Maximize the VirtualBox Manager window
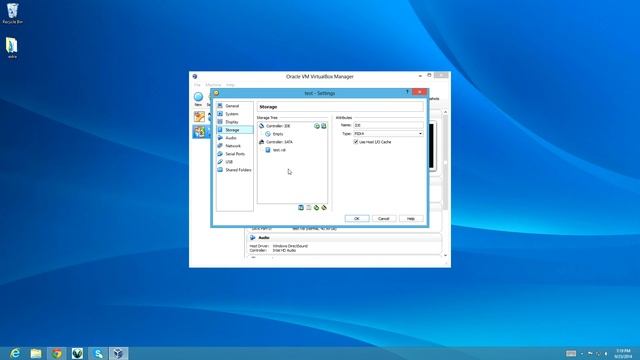This screenshot has height=360, width=640. point(429,76)
